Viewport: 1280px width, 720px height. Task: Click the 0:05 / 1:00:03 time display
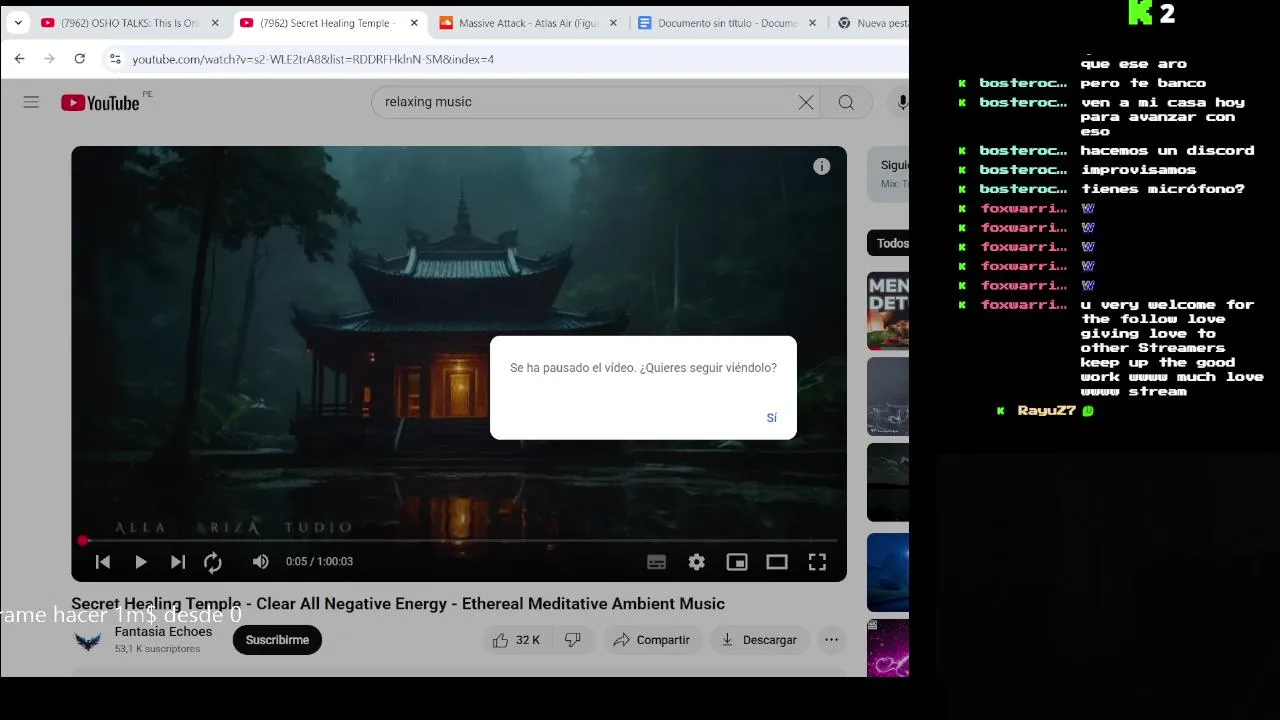(319, 562)
